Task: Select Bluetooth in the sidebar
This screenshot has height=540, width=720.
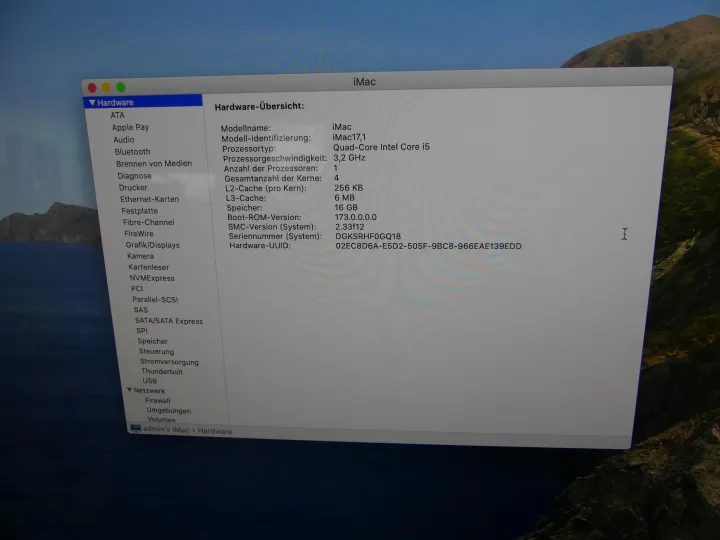Action: 132,152
